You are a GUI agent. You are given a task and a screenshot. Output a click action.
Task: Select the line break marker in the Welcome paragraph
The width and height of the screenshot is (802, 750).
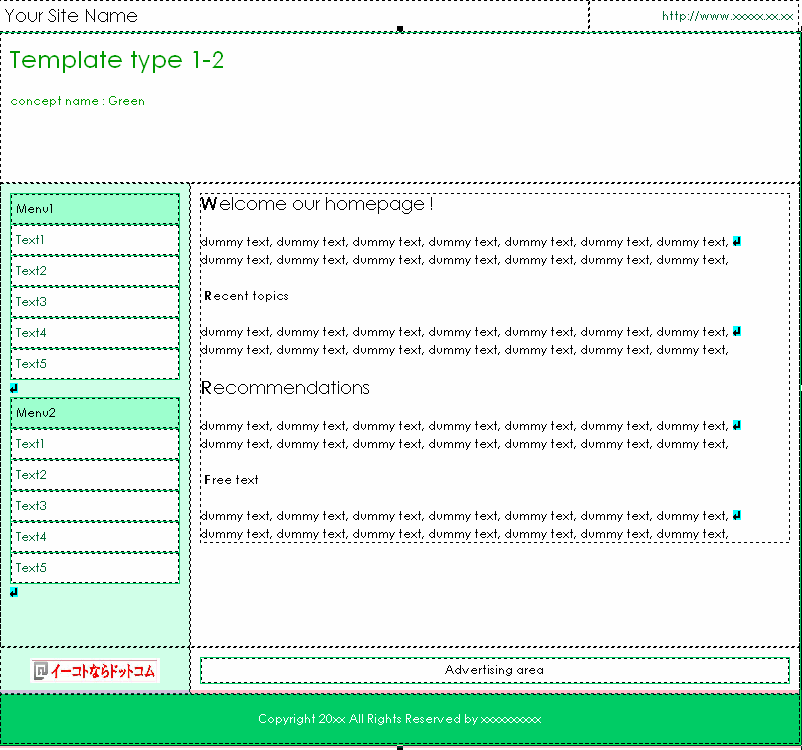point(737,241)
